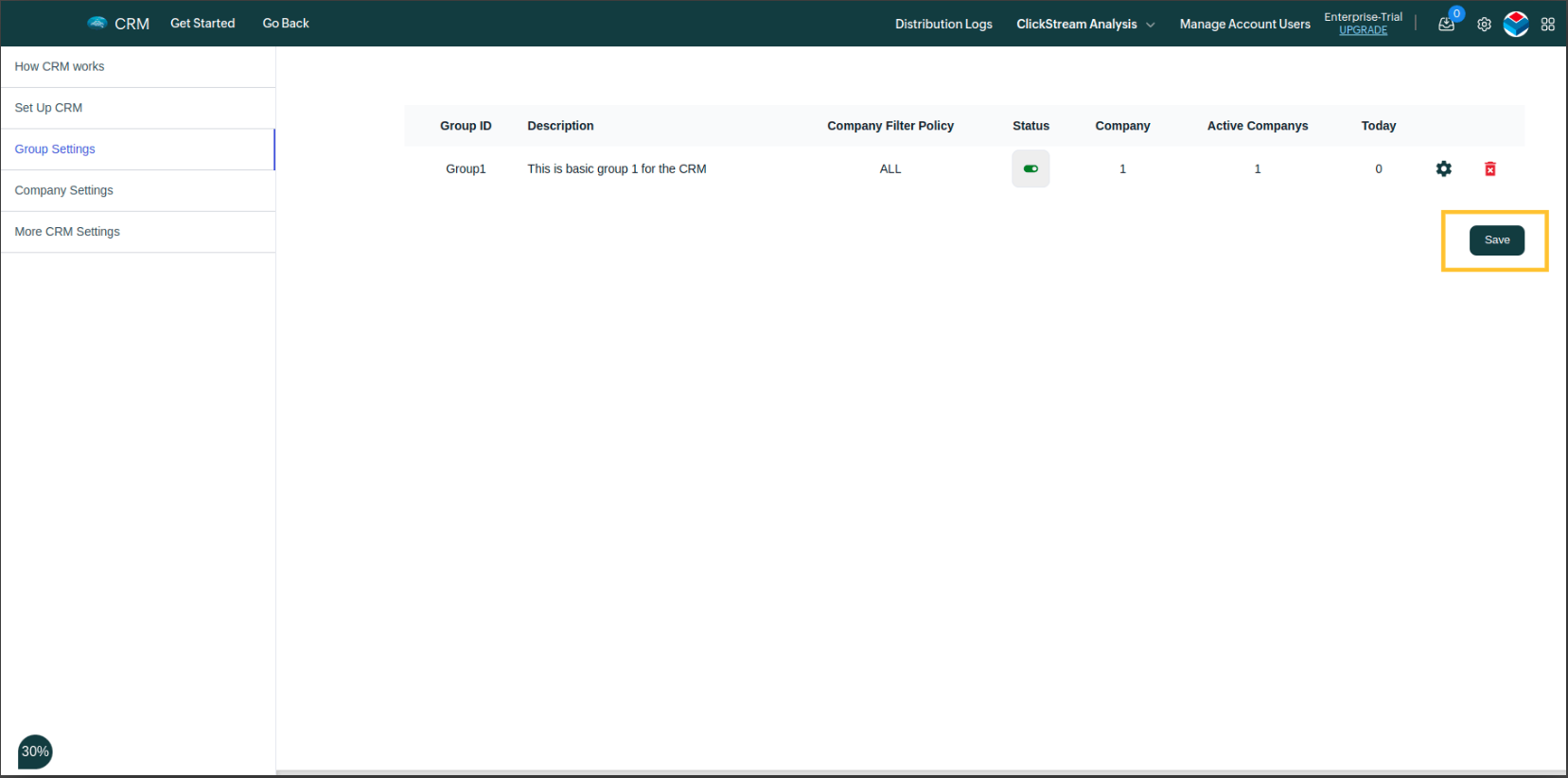Image resolution: width=1568 pixels, height=778 pixels.
Task: Click the Group1 cell
Action: pos(466,168)
